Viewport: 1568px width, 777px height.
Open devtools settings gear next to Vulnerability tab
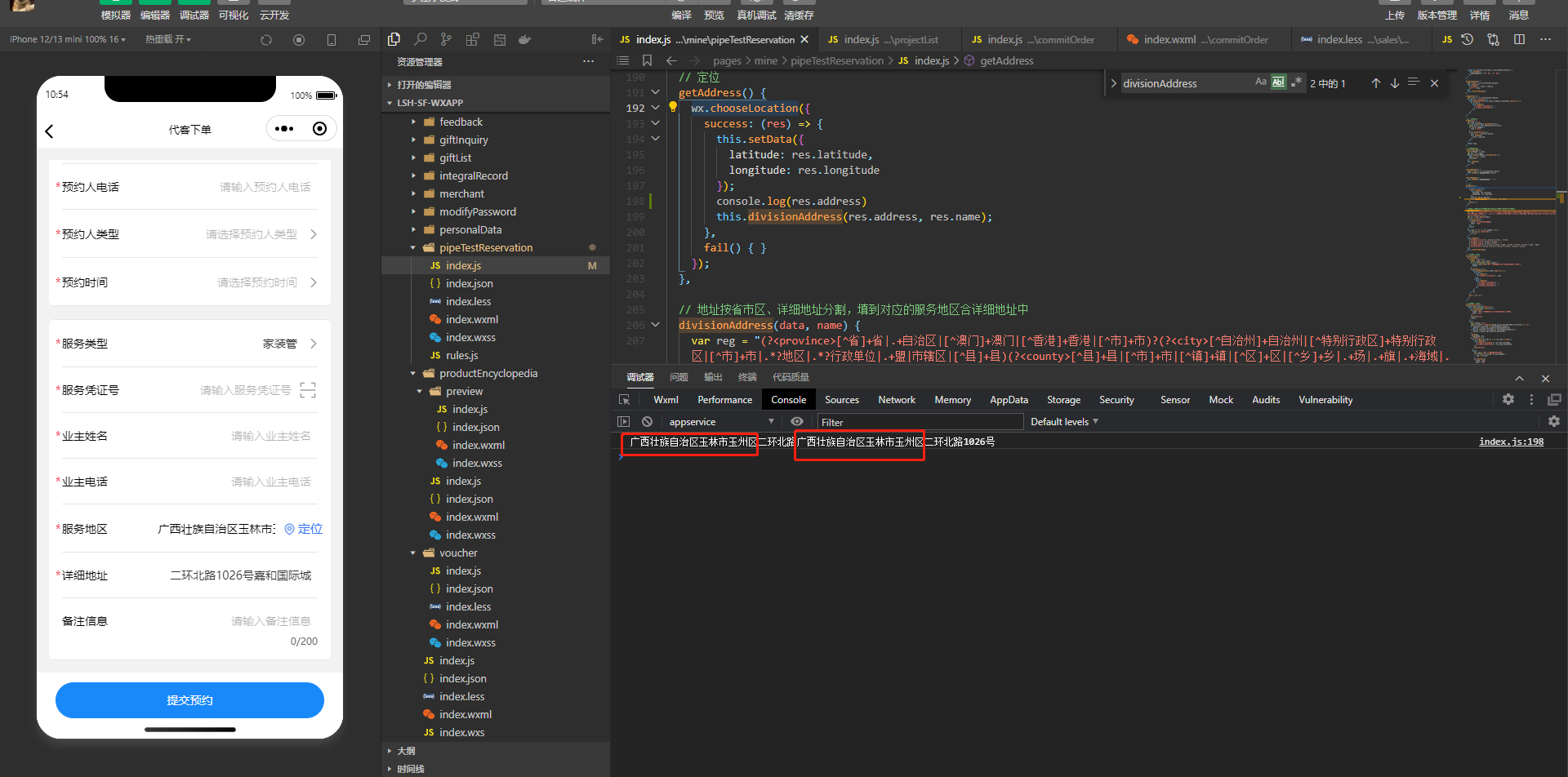pos(1508,399)
